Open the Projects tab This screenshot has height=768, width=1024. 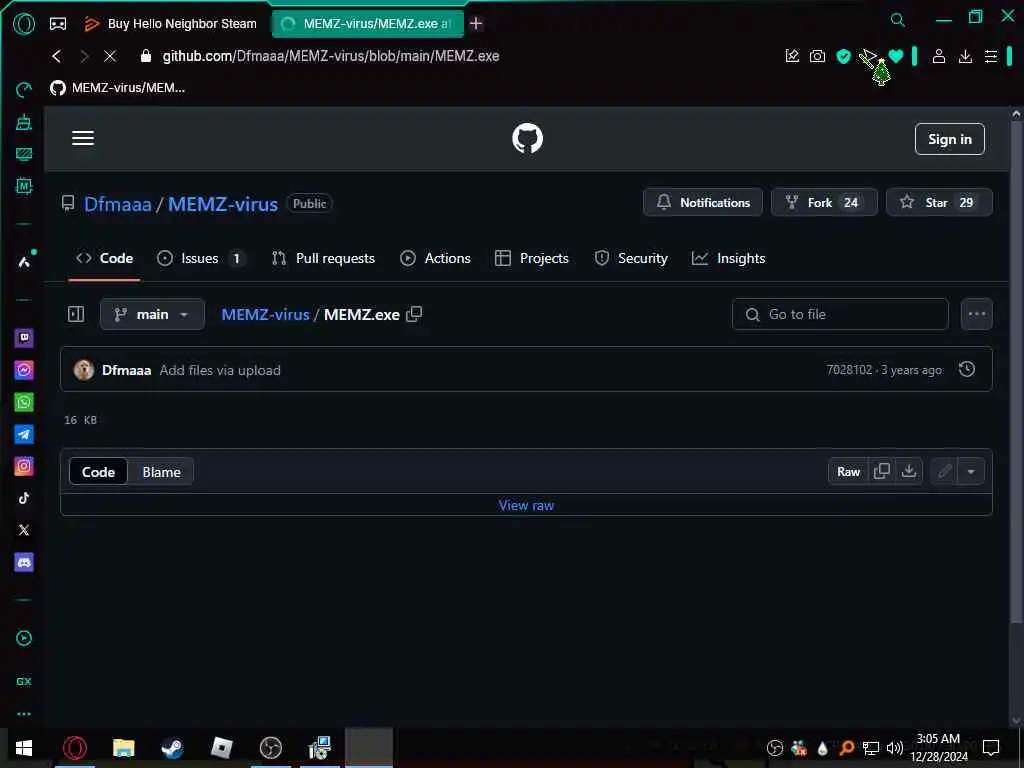tap(532, 259)
